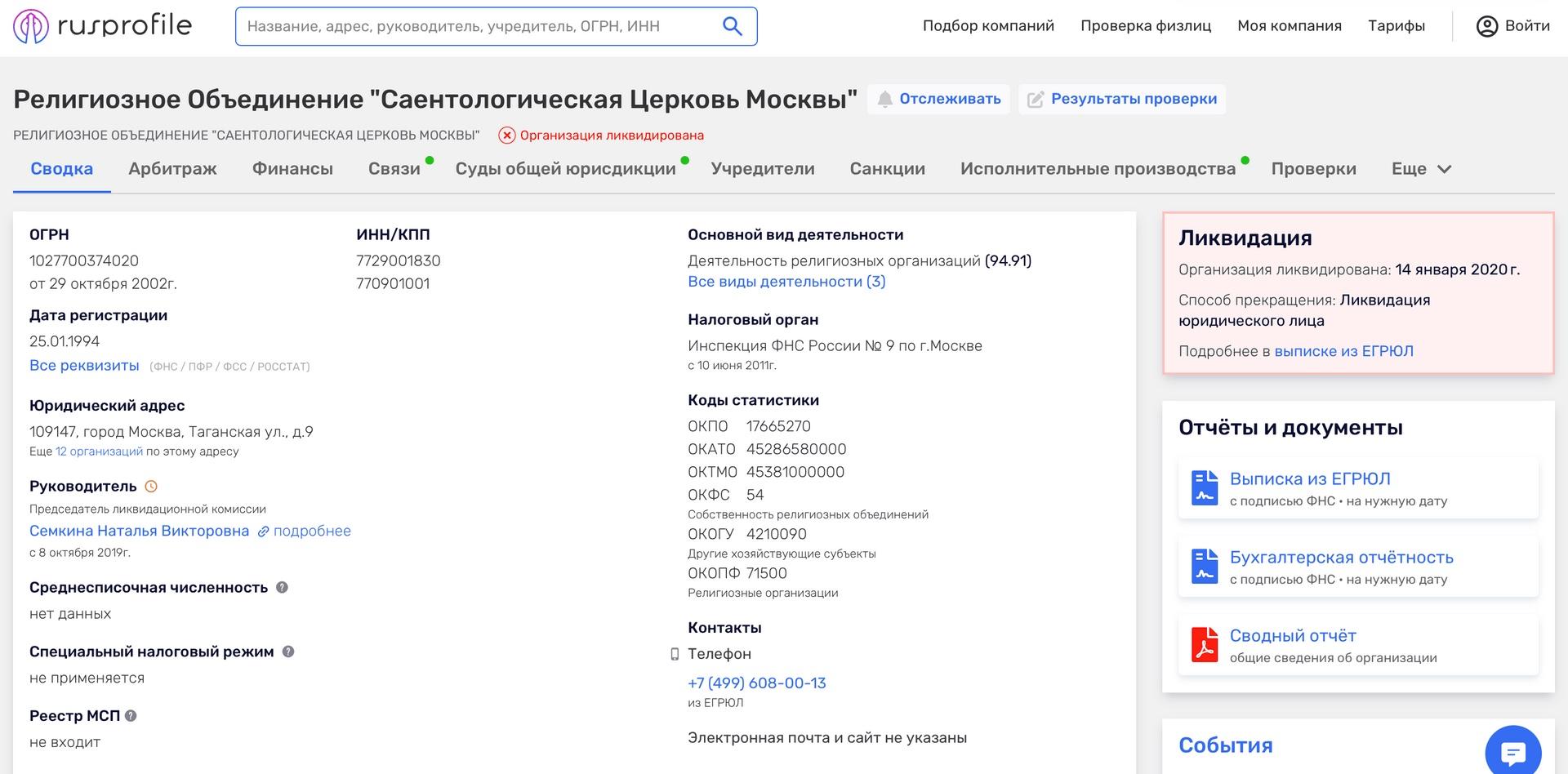The image size is (1568, 774).
Task: Click the user account icon beside Войти
Action: click(1486, 26)
